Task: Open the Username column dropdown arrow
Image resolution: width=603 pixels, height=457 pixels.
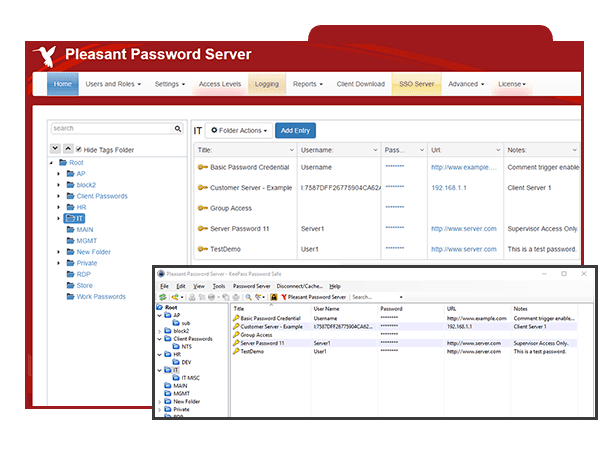Action: 375,150
